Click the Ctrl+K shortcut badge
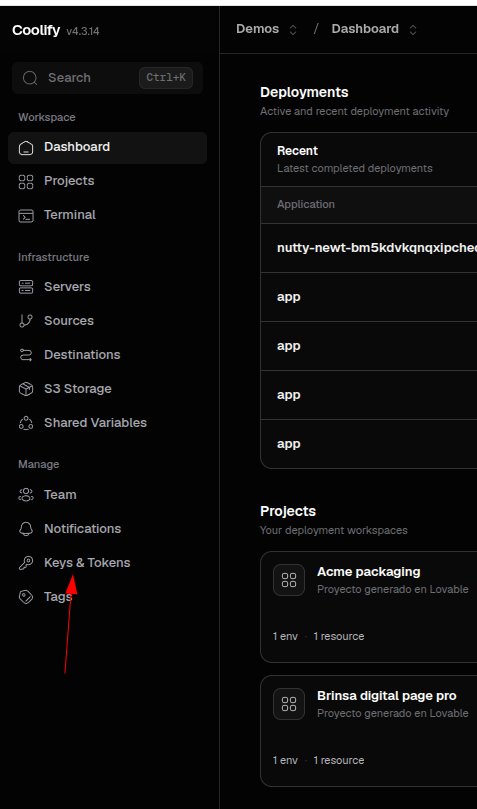Image resolution: width=477 pixels, height=809 pixels. pos(166,78)
